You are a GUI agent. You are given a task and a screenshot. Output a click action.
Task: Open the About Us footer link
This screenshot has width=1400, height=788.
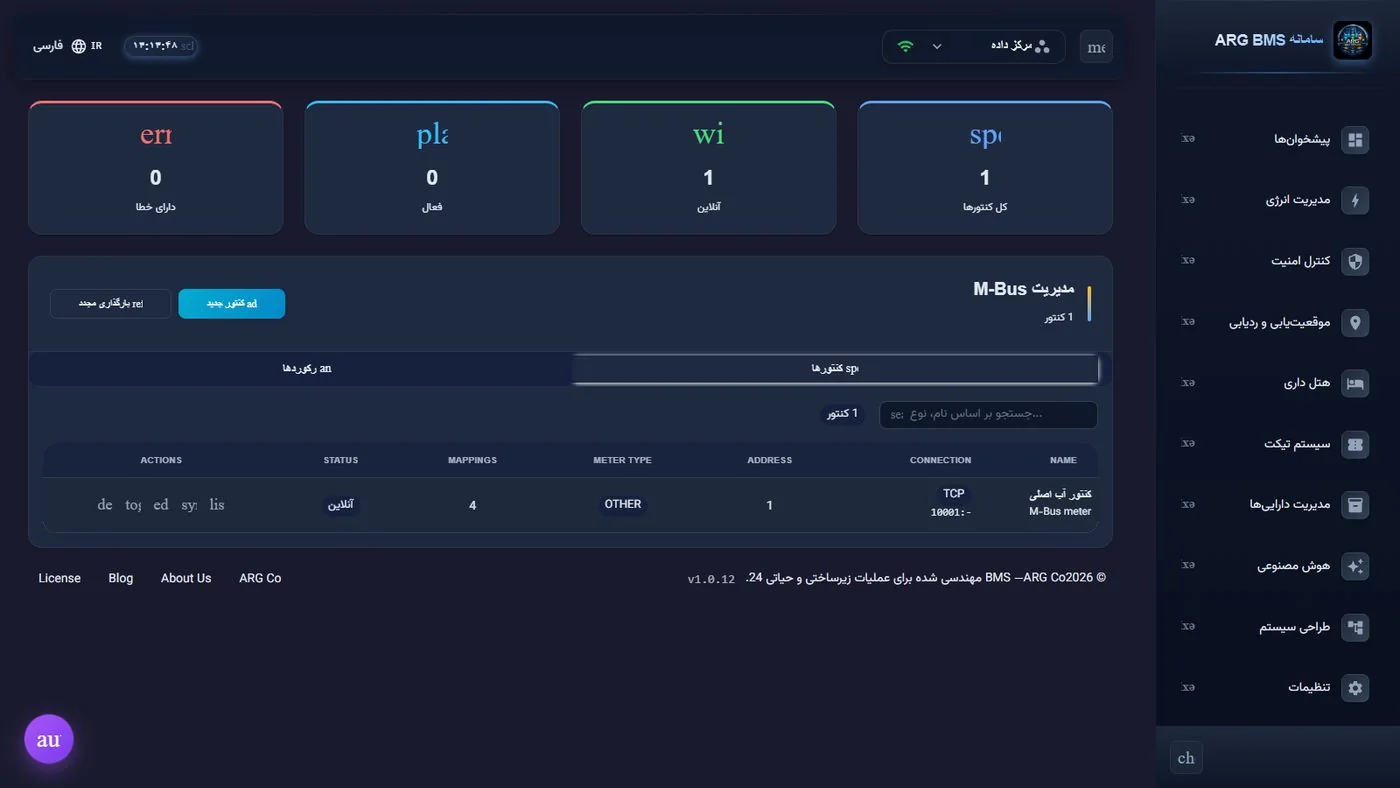[x=186, y=578]
